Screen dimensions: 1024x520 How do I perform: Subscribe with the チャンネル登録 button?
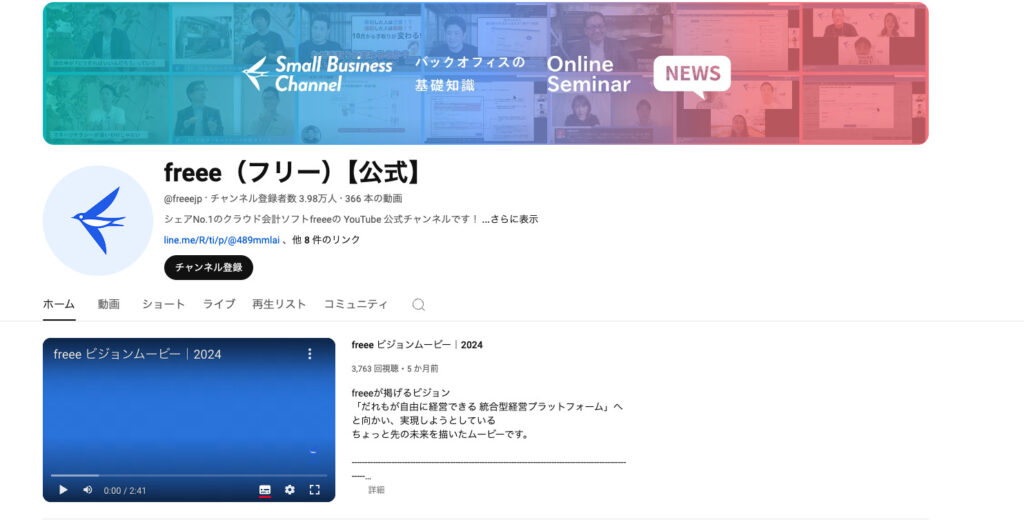pyautogui.click(x=208, y=267)
